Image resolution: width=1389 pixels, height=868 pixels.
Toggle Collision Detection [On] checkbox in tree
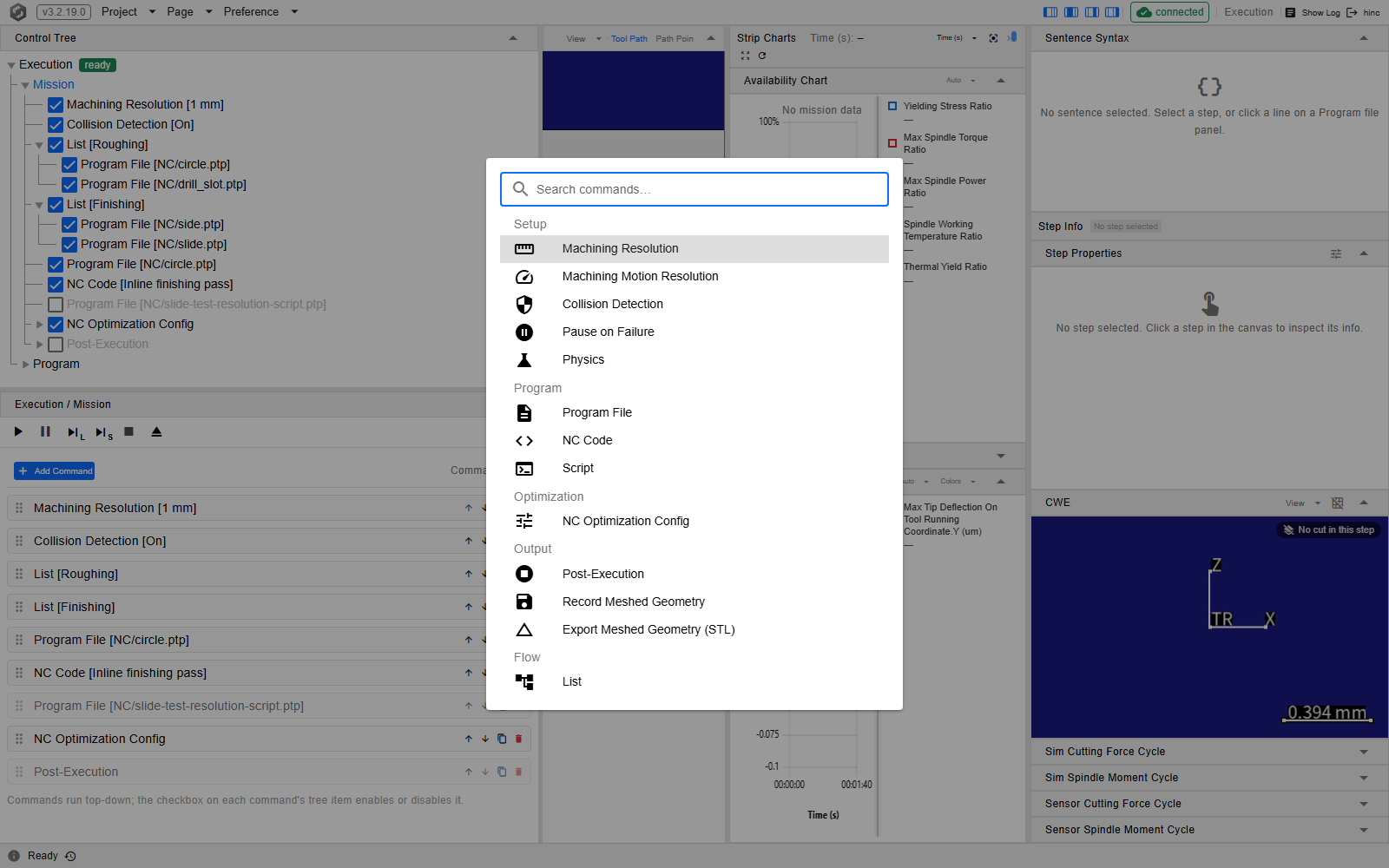tap(56, 124)
